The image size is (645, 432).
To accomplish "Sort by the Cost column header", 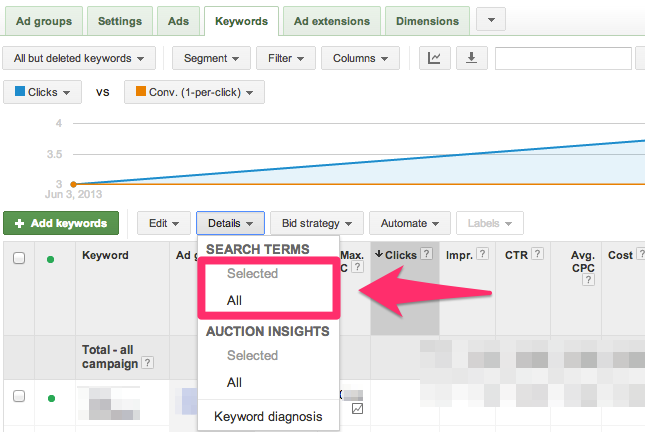I will 620,255.
